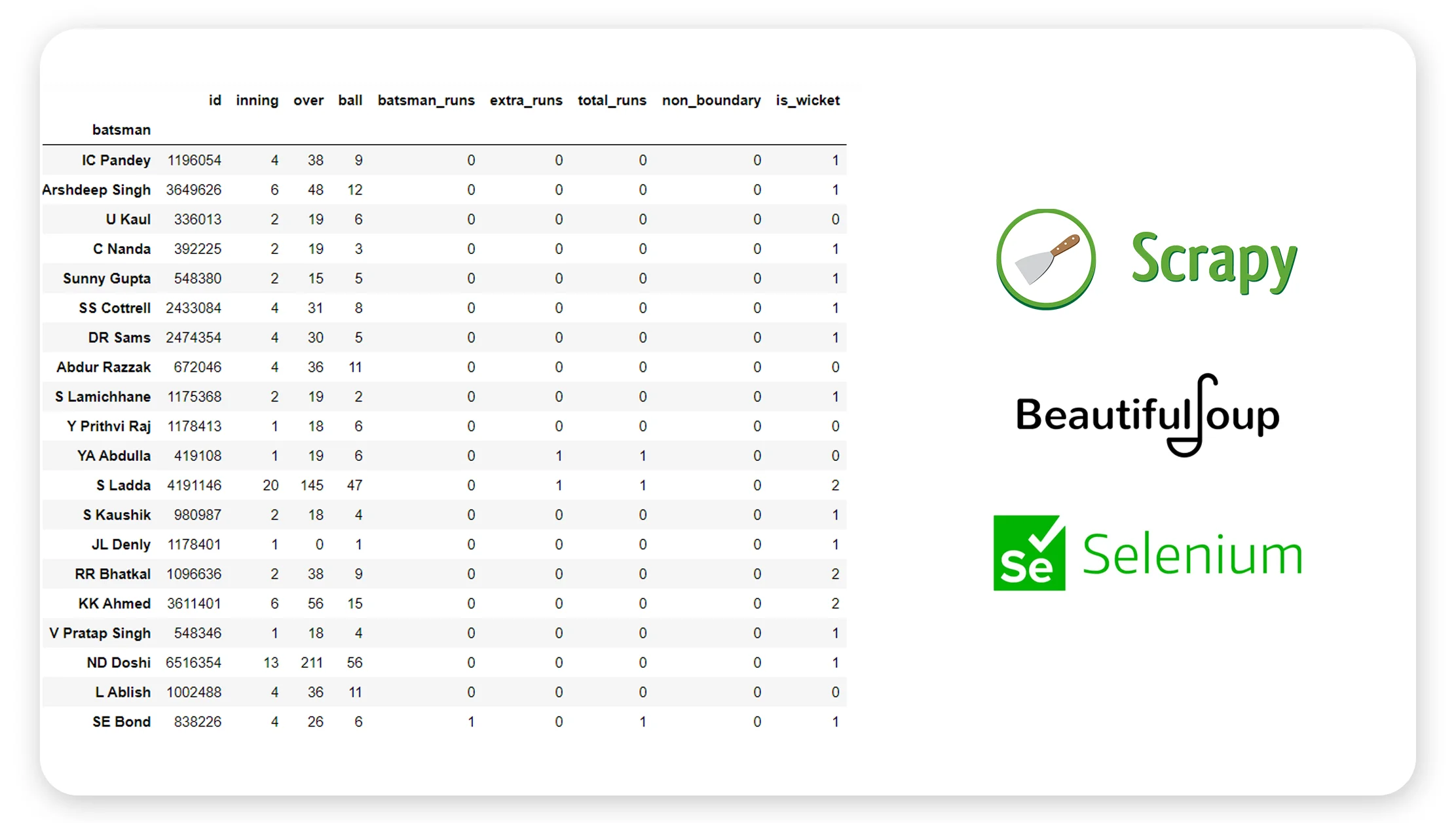
Task: Click the 'L Ablish' row label
Action: 123,692
